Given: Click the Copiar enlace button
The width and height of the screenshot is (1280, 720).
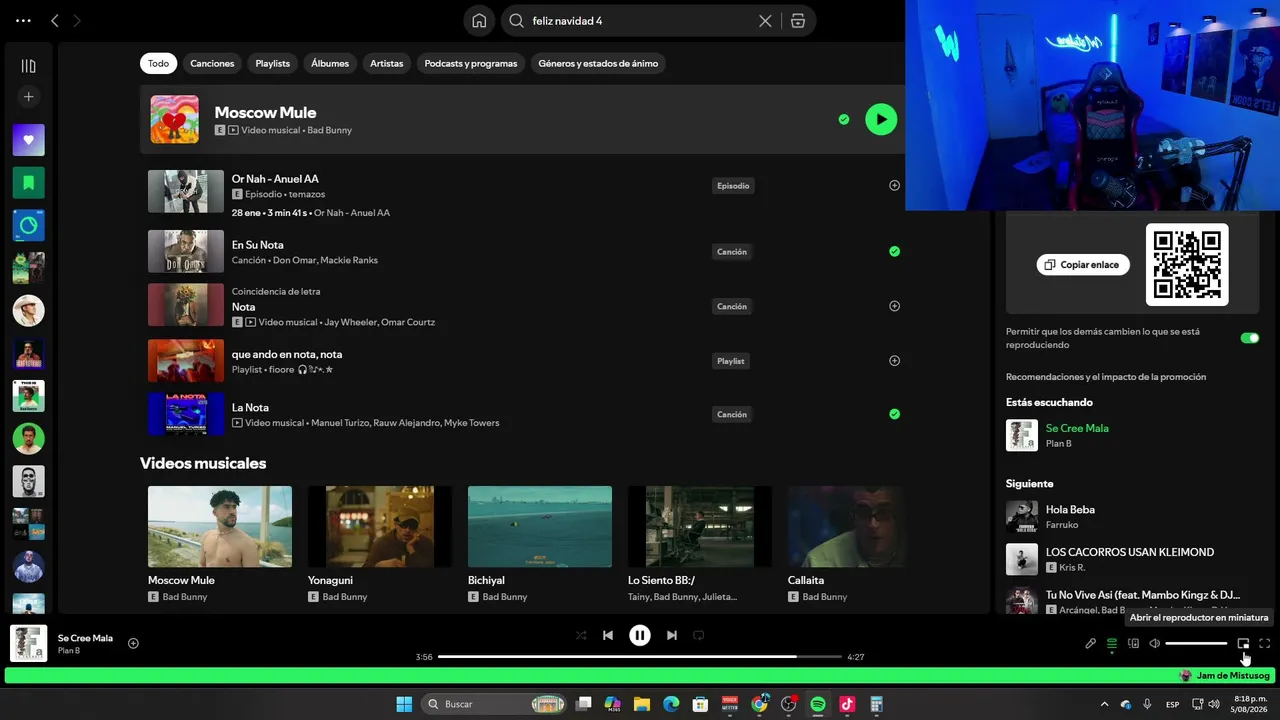Looking at the screenshot, I should point(1083,264).
